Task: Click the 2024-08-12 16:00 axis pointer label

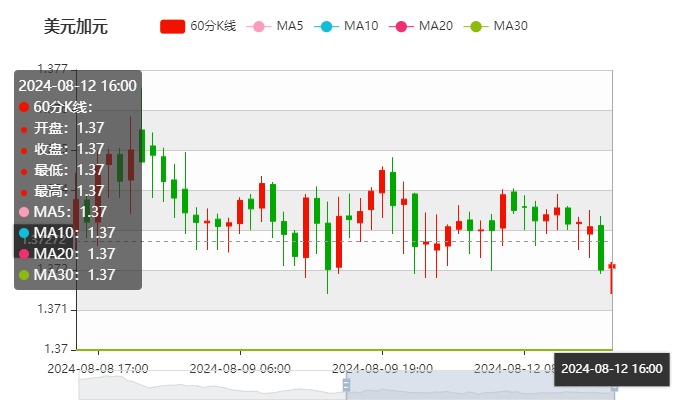Action: tap(612, 369)
